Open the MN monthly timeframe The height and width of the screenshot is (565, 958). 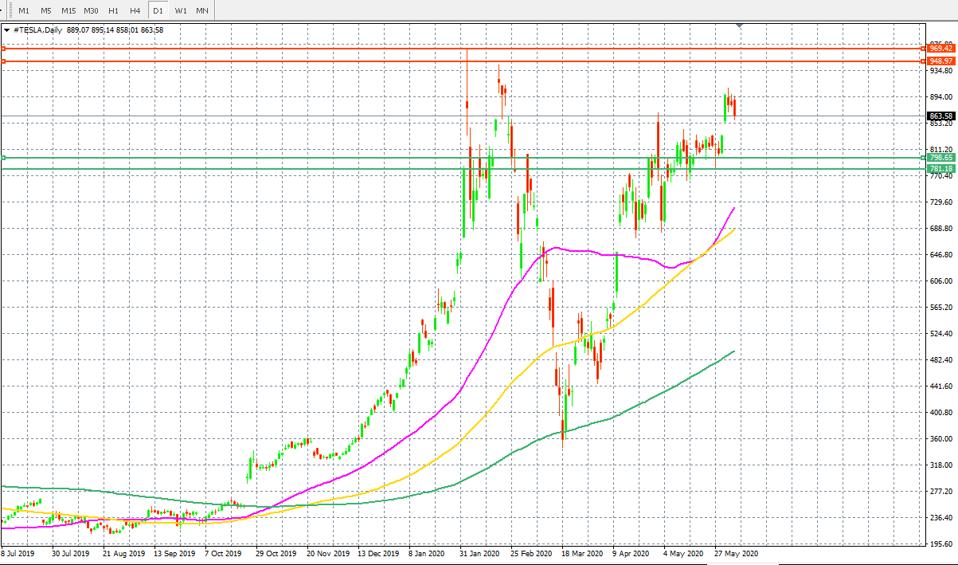[202, 10]
